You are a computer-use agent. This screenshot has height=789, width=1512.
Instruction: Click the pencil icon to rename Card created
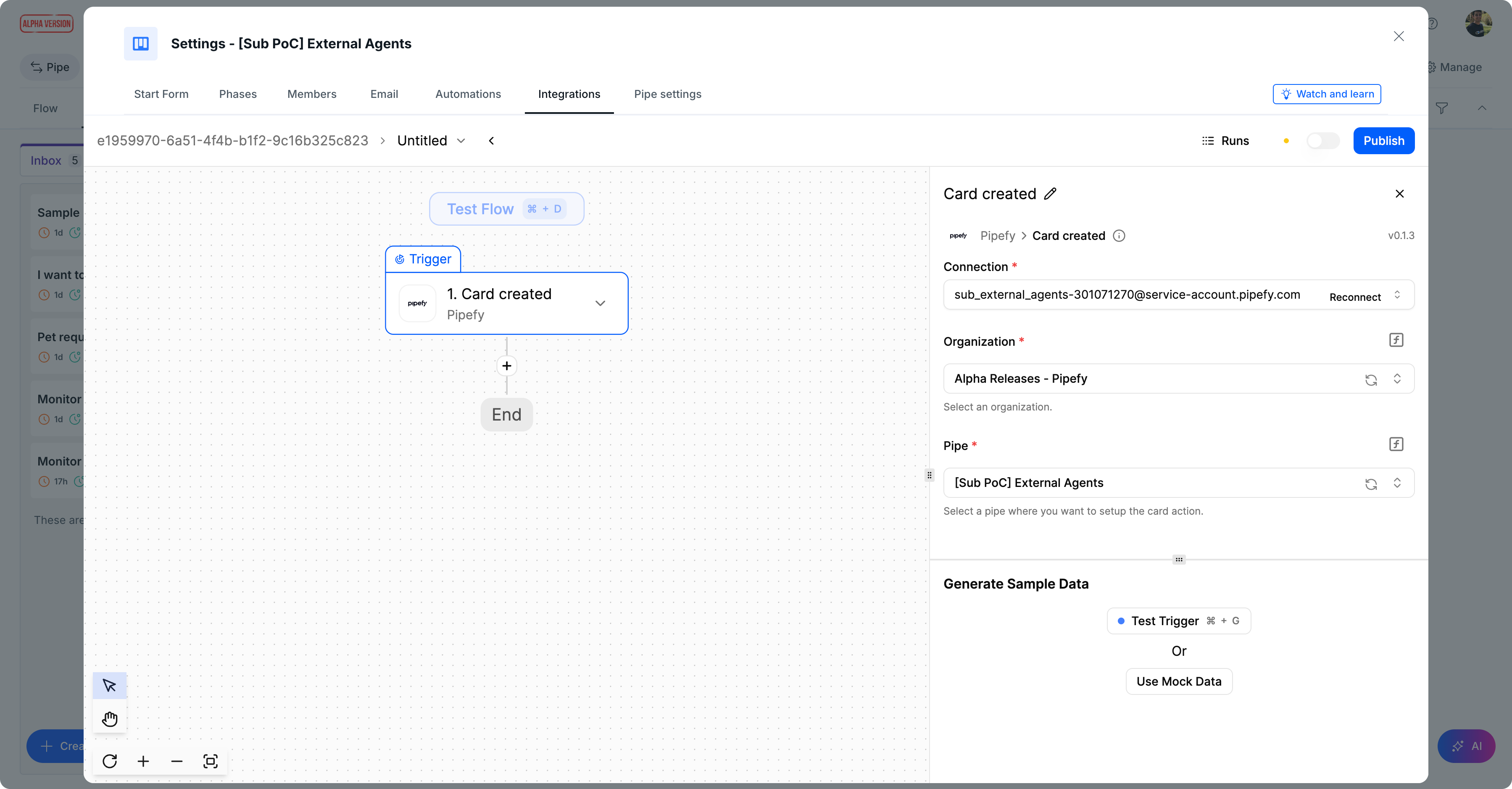[x=1050, y=194]
